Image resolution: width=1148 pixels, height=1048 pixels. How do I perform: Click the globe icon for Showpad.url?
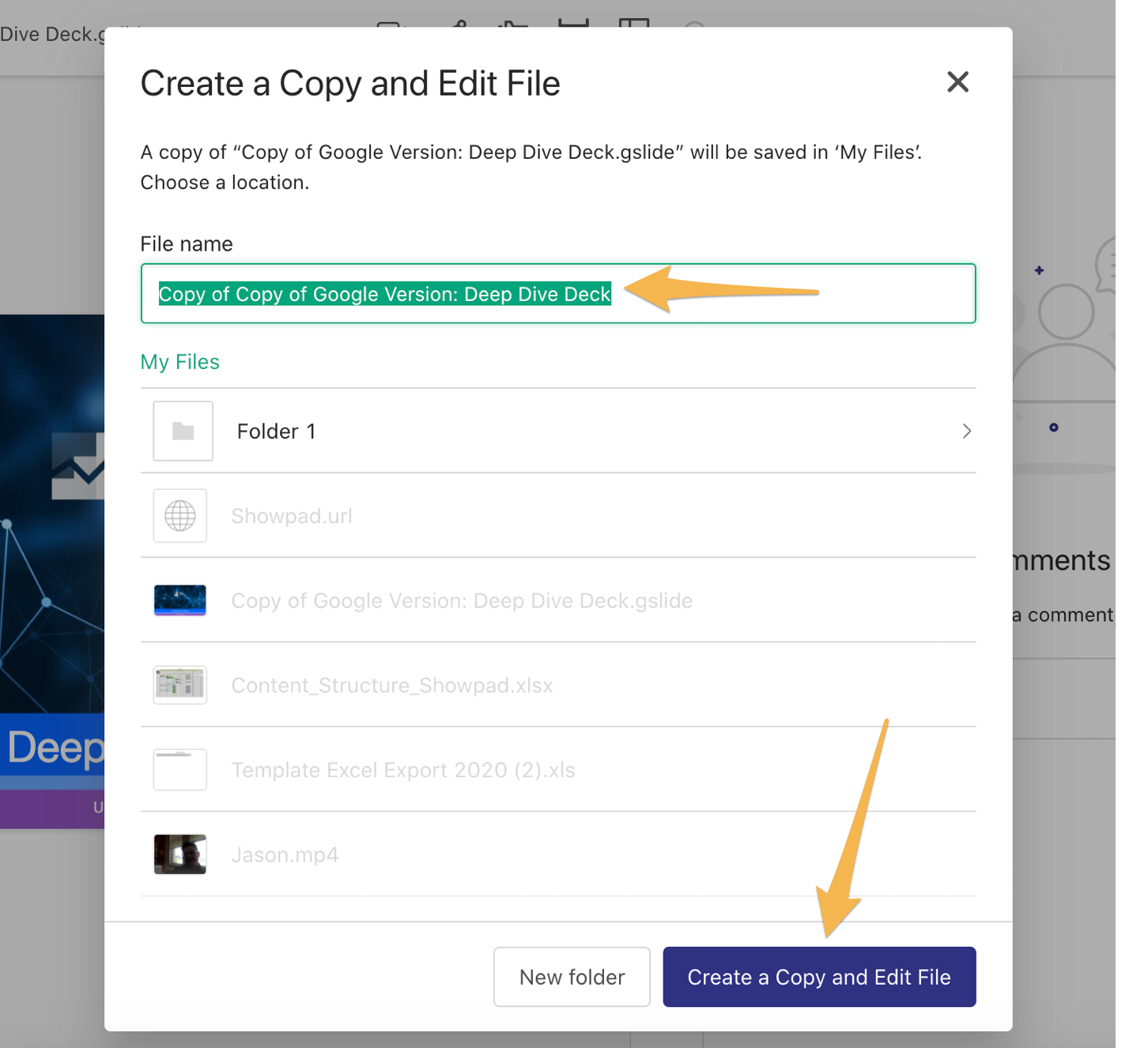pos(180,516)
